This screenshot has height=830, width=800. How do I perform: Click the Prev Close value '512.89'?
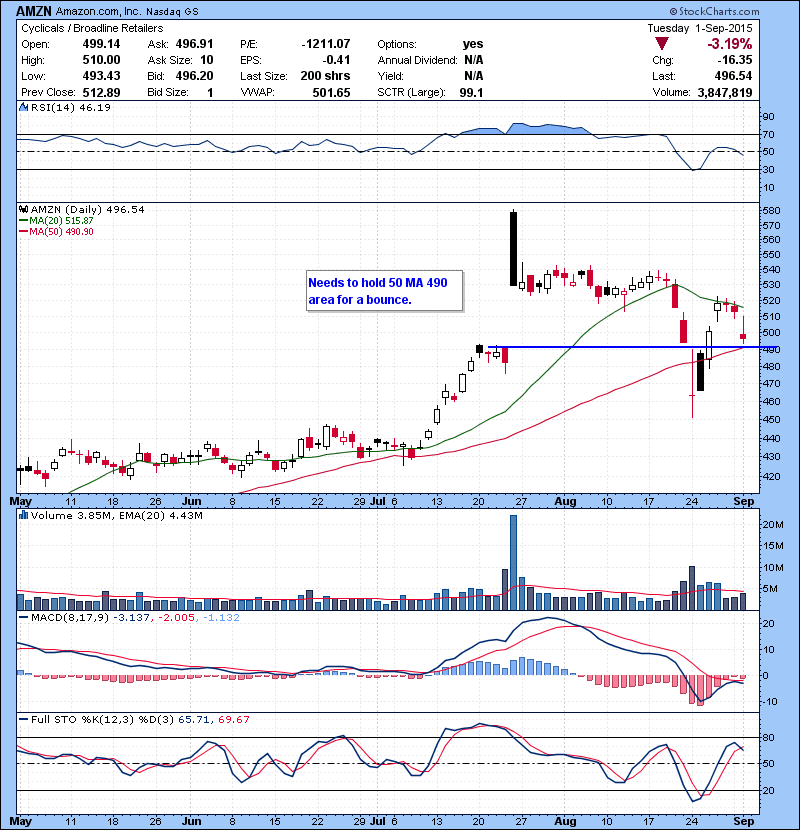101,92
